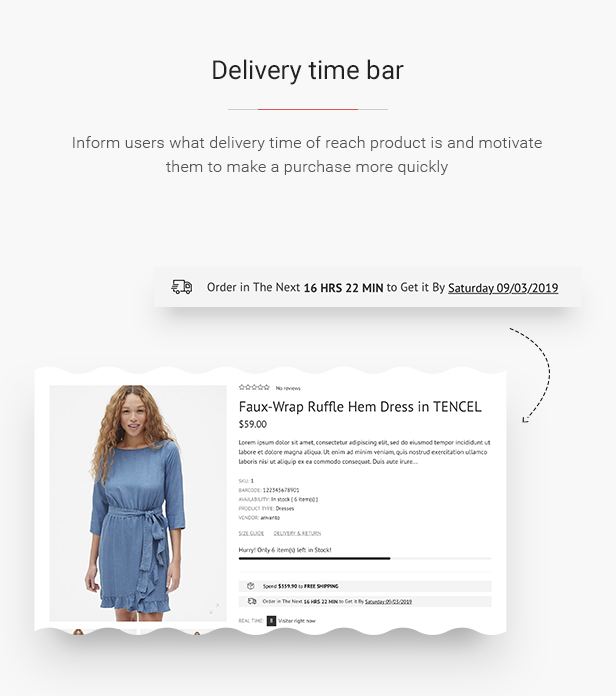Click the small truck icon in product panel

(x=252, y=601)
